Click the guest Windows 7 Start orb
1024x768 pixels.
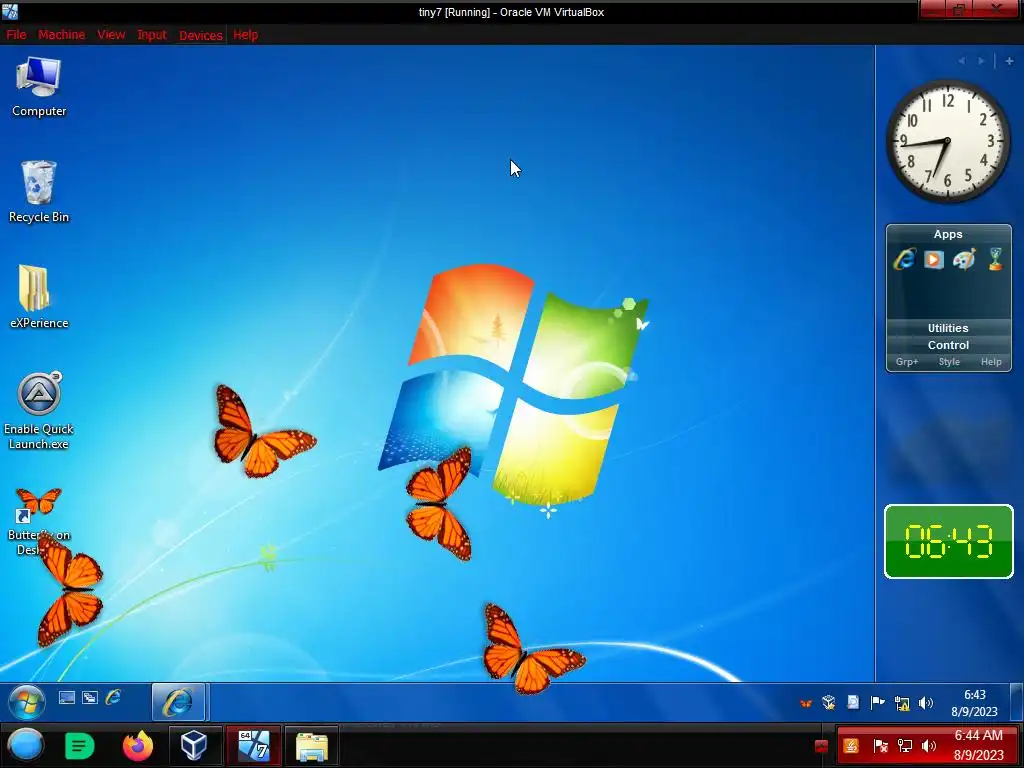click(x=27, y=702)
